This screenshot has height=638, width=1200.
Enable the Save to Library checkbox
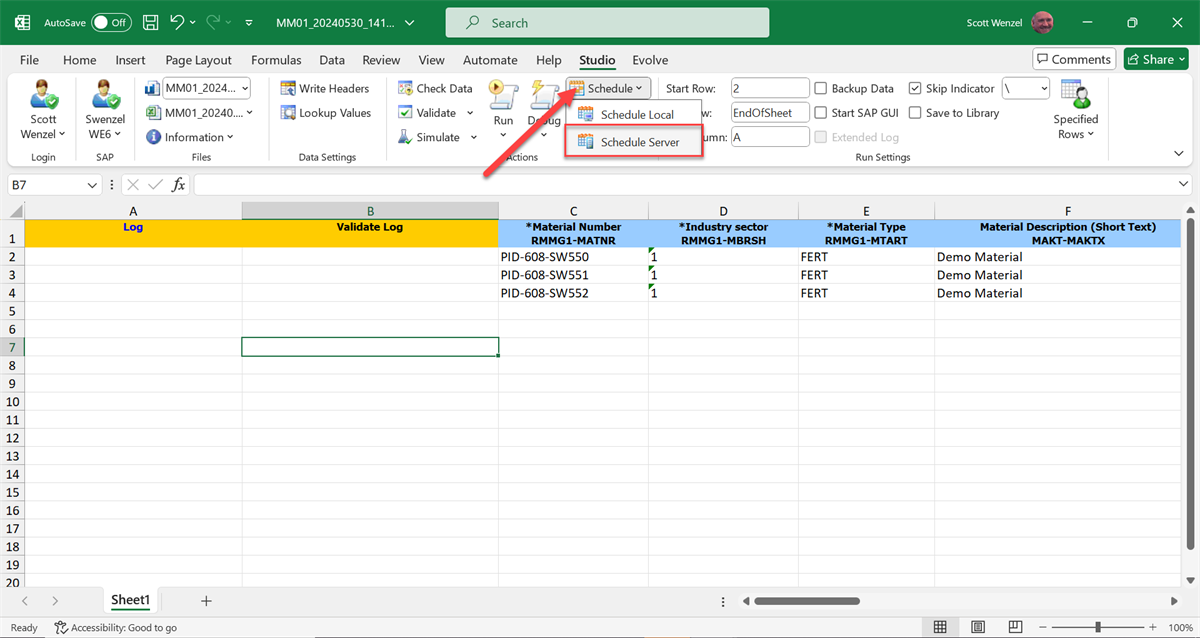(x=915, y=113)
